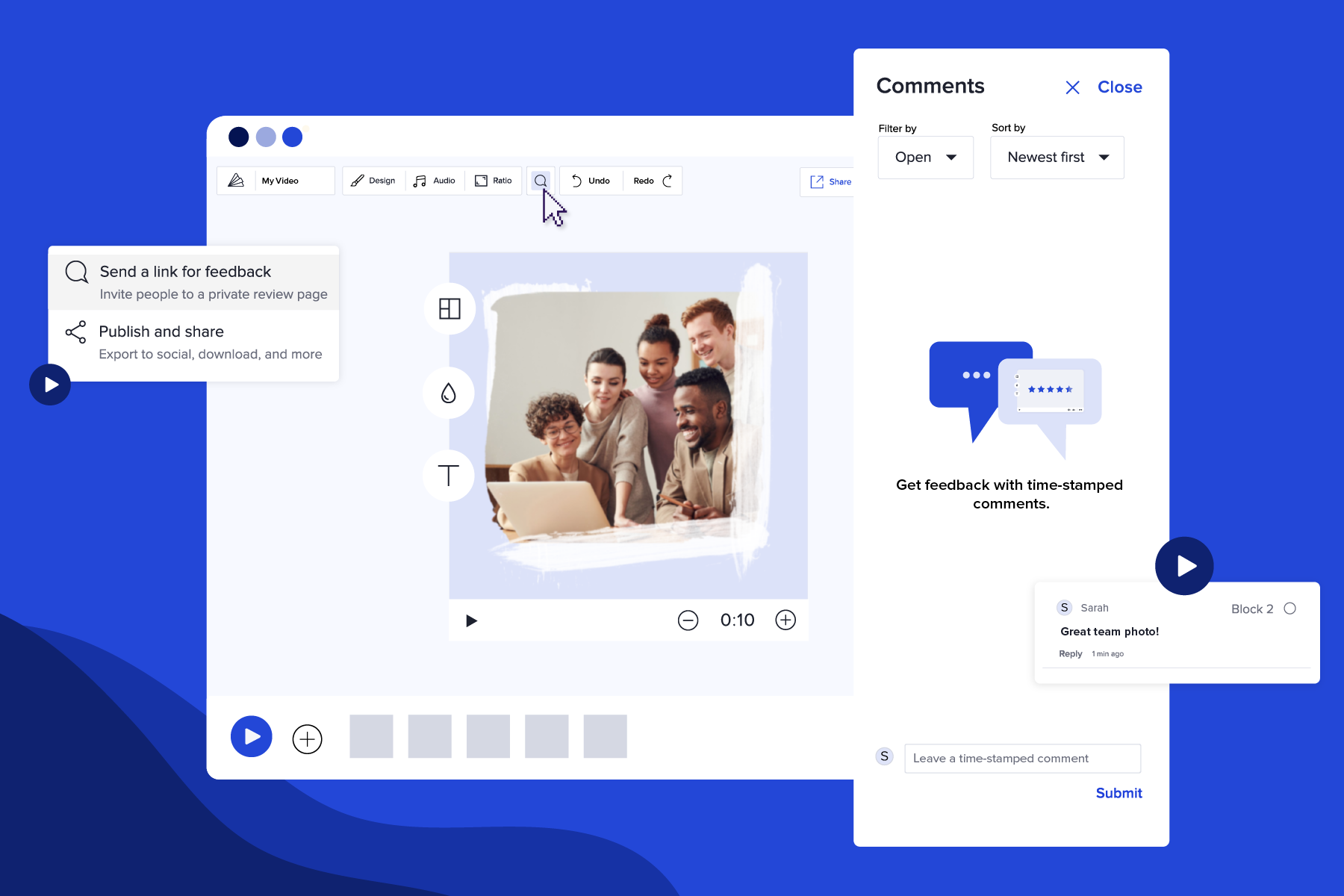Select the fifth timeline block thumbnail
The image size is (1344, 896).
605,736
